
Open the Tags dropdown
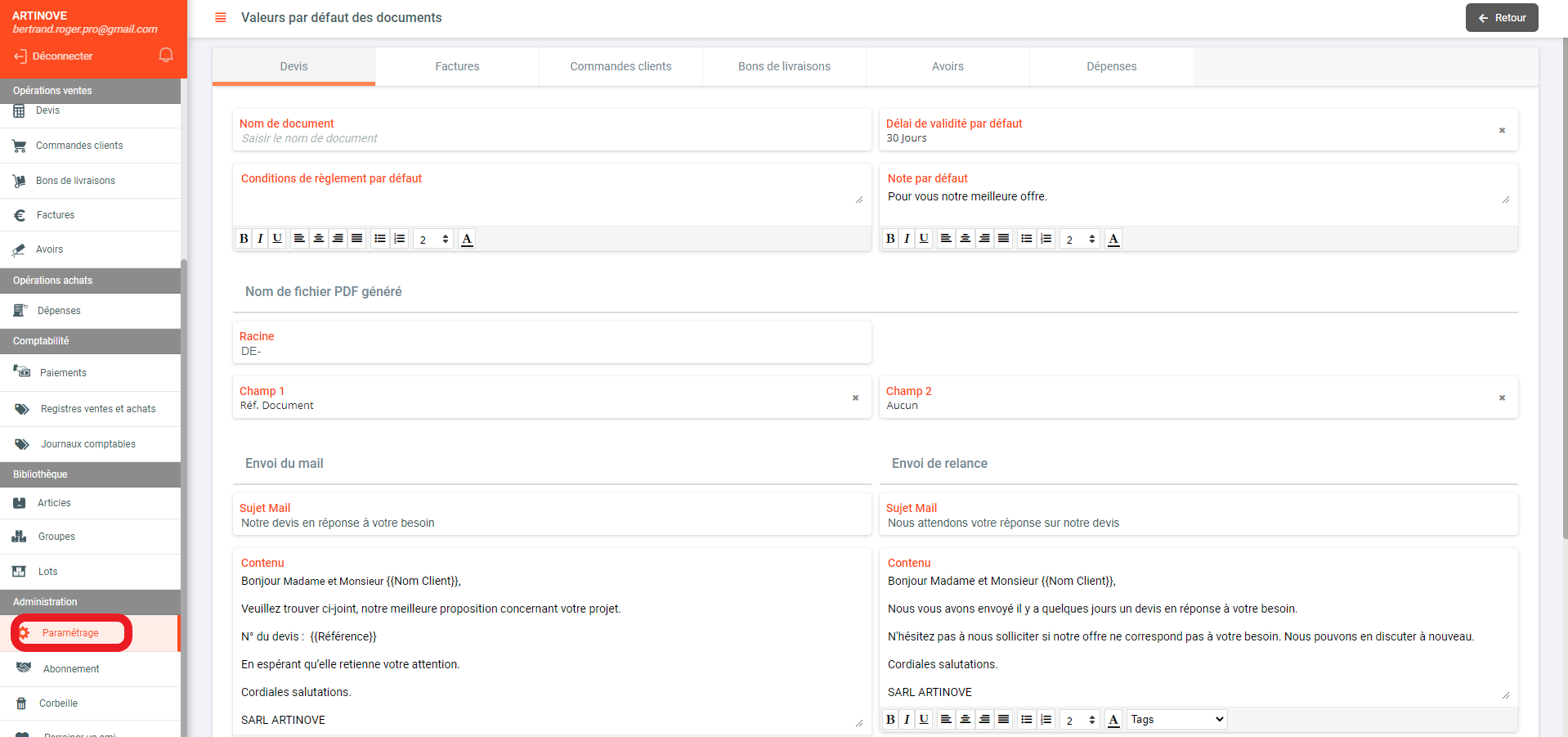1176,720
